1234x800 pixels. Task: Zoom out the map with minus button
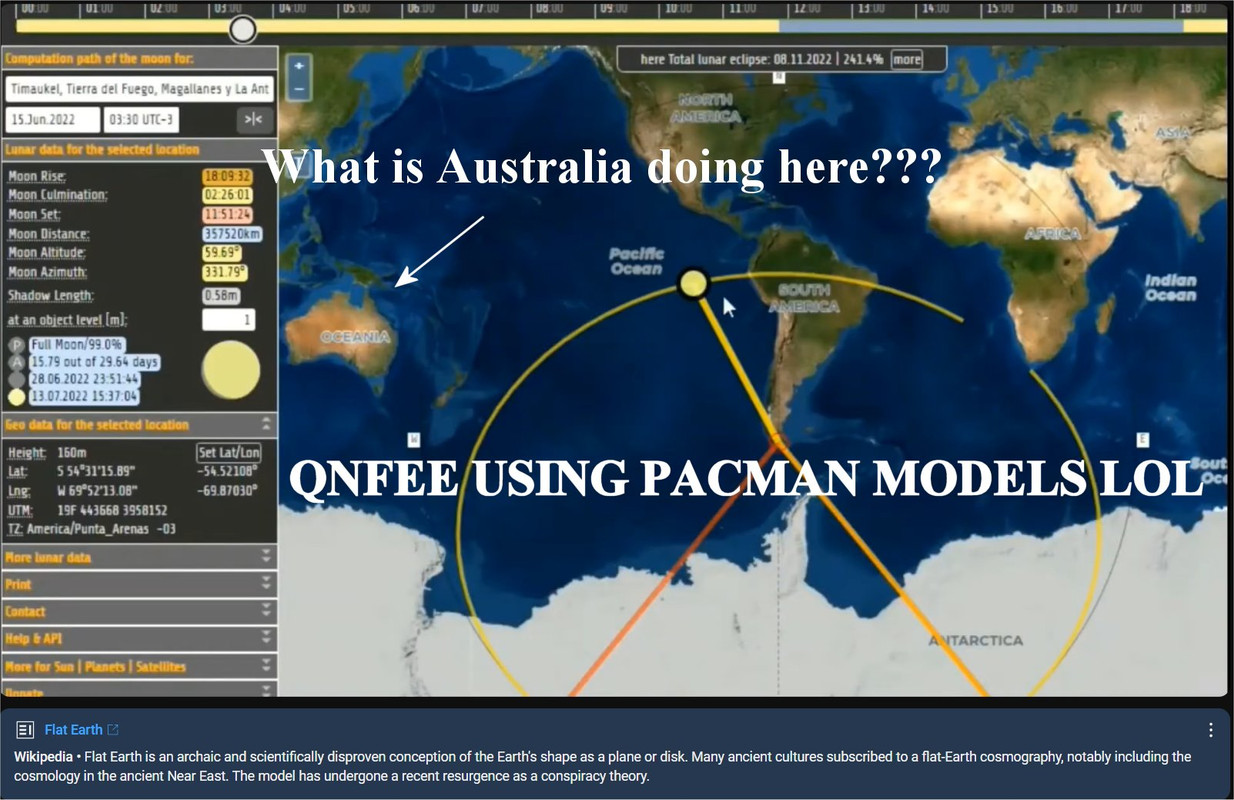(x=299, y=88)
